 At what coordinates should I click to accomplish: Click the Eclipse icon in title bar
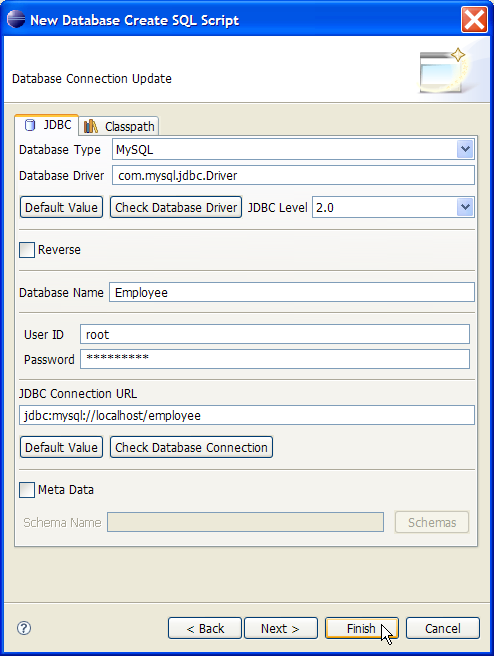tap(16, 19)
